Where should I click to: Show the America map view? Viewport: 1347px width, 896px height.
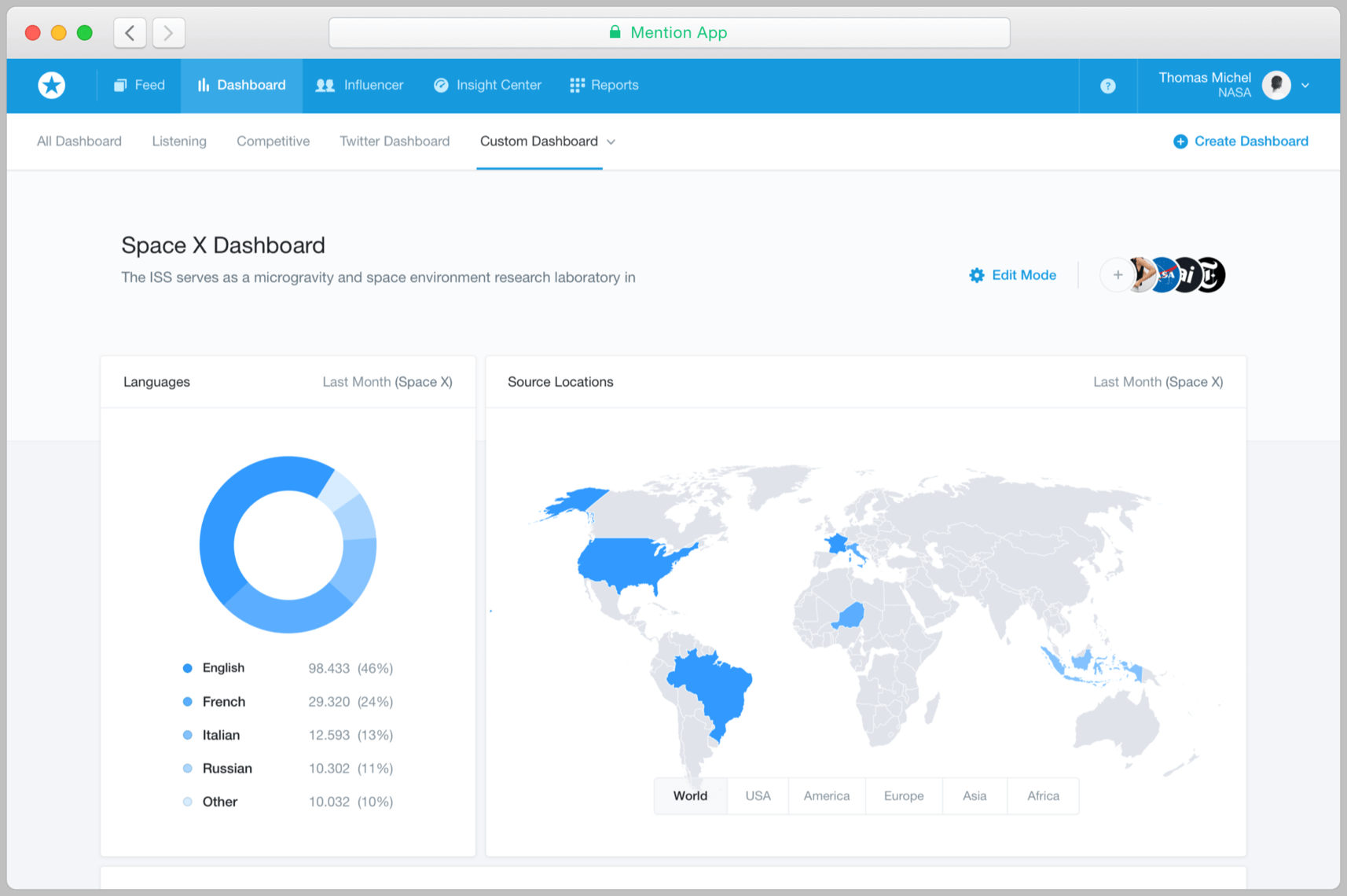pos(827,796)
